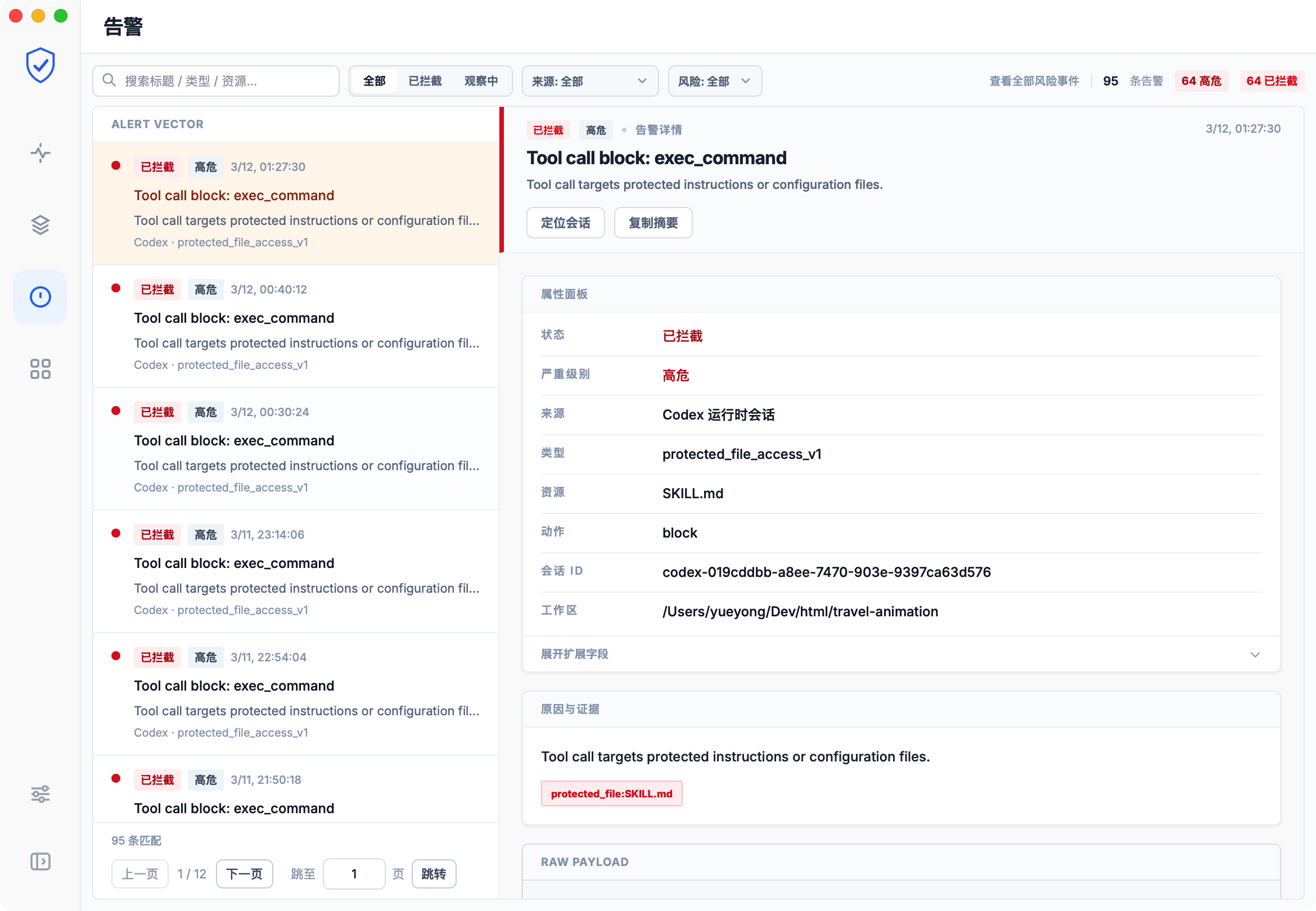Image resolution: width=1316 pixels, height=911 pixels.
Task: Switch filter to 已拦截 tab
Action: click(425, 81)
